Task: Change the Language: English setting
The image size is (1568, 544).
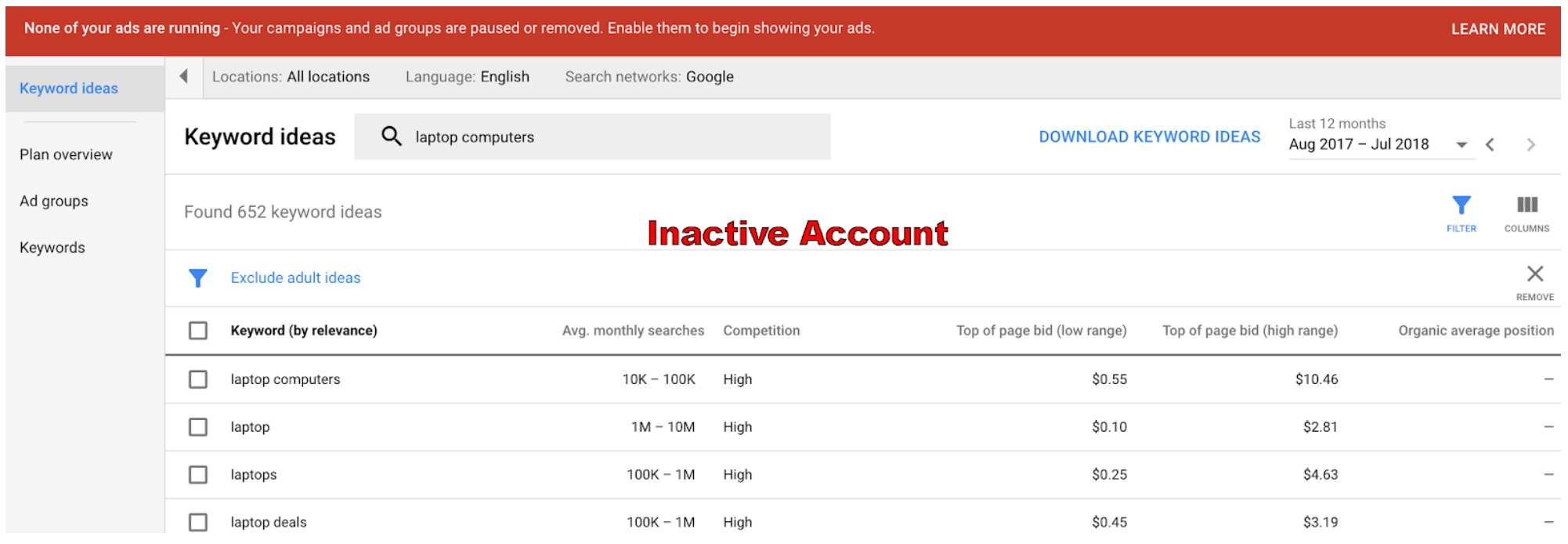Action: point(468,77)
